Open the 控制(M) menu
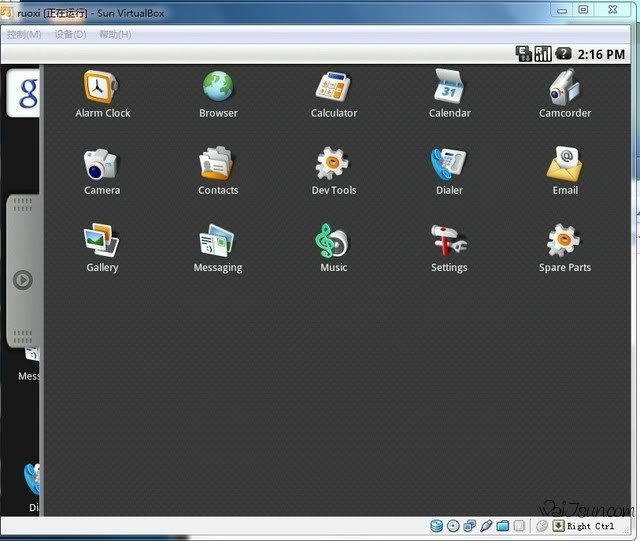 (24, 34)
